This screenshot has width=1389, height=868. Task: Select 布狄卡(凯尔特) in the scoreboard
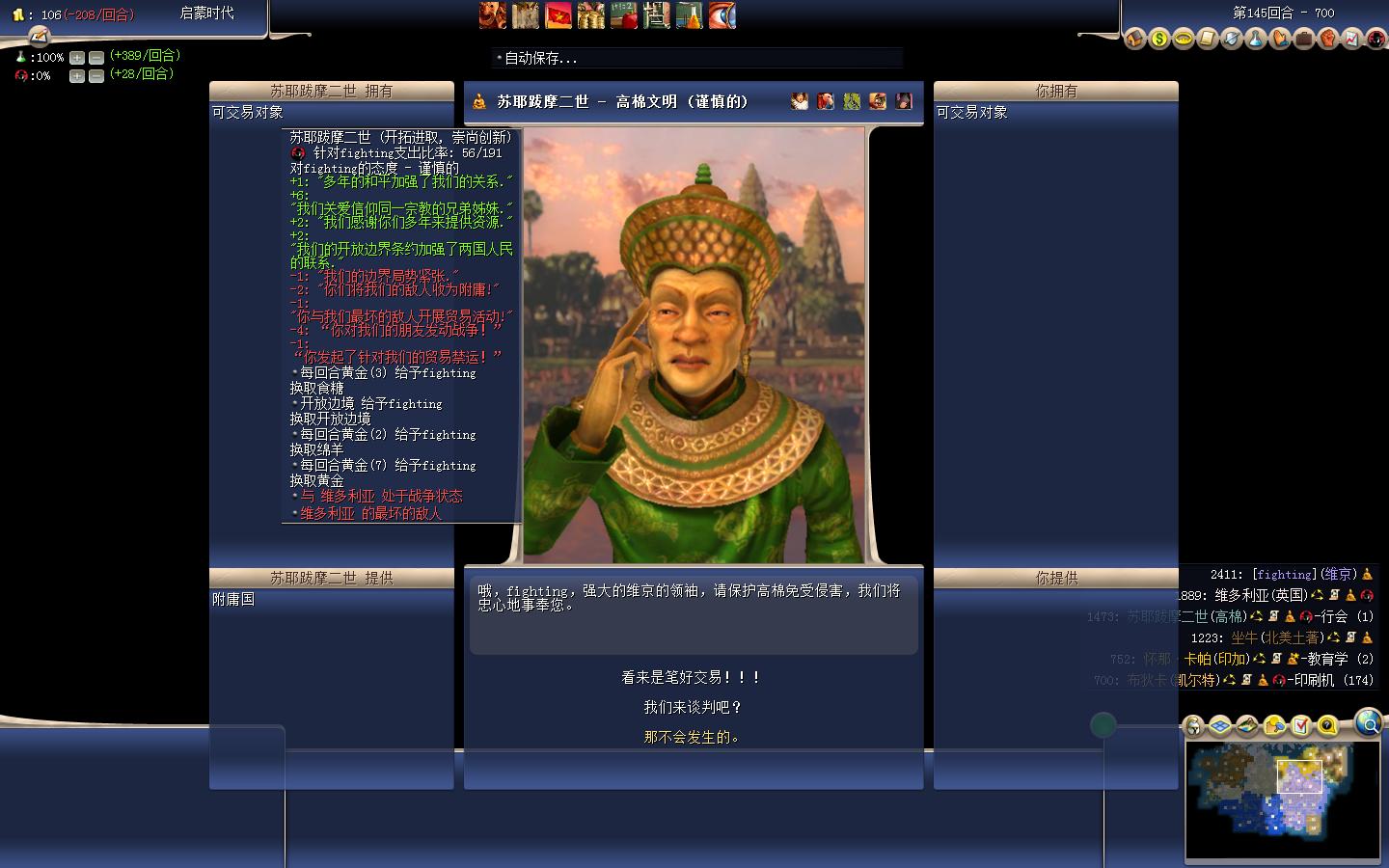point(1172,681)
